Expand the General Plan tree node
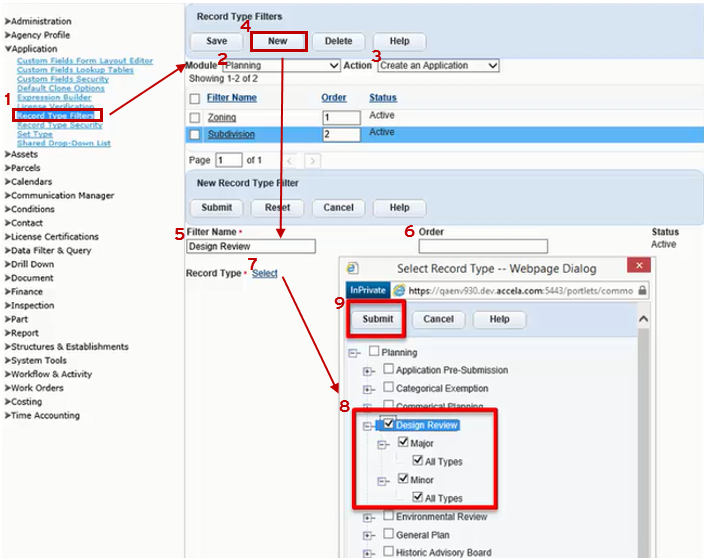Image resolution: width=705 pixels, height=558 pixels. pos(368,536)
